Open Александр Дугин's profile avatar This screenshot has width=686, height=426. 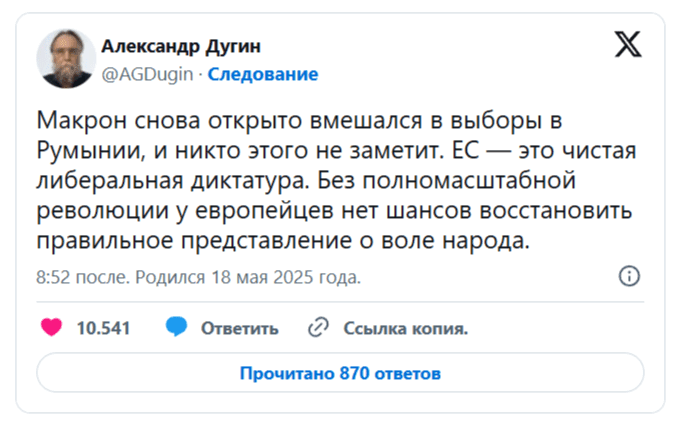66,57
